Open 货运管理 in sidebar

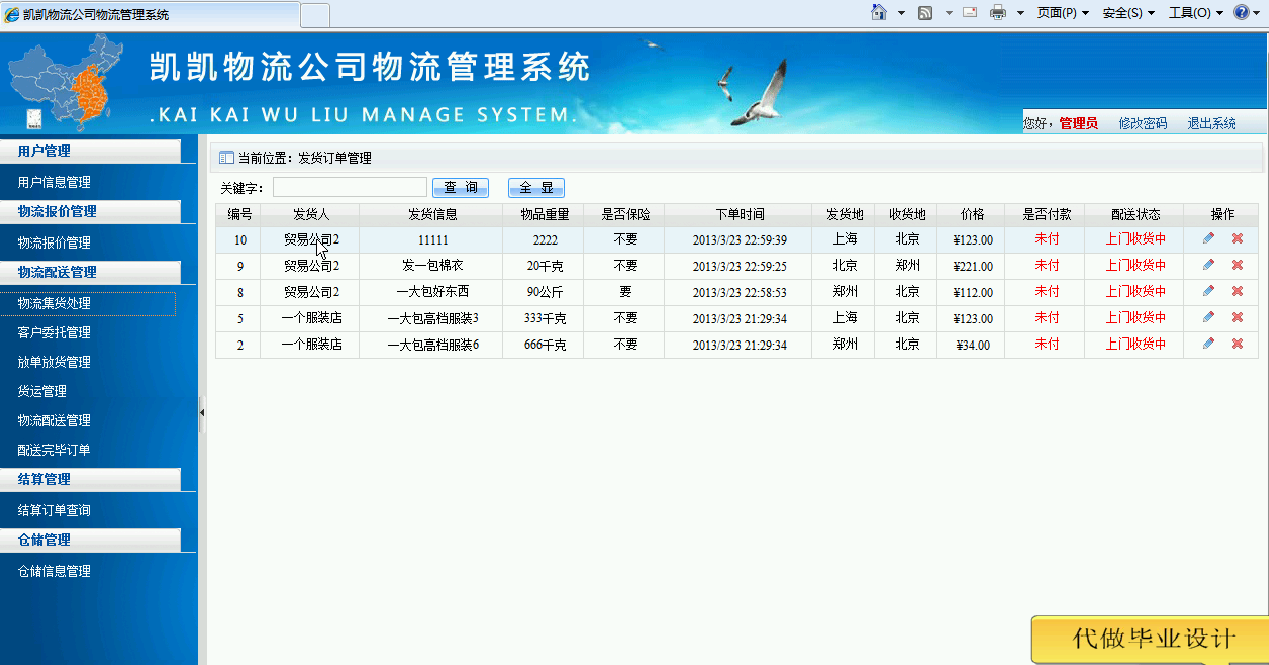tap(42, 391)
